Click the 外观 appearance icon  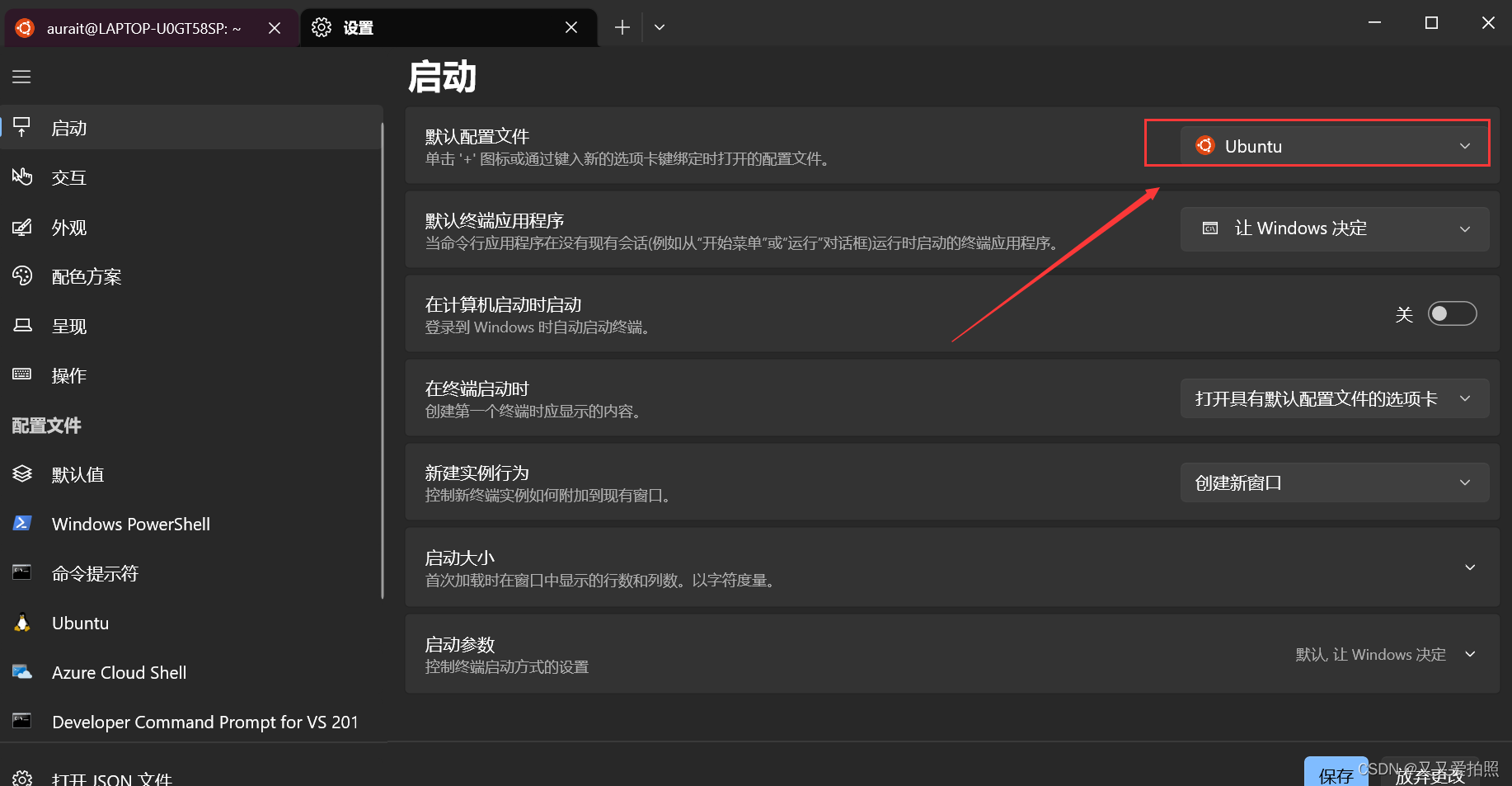(22, 227)
